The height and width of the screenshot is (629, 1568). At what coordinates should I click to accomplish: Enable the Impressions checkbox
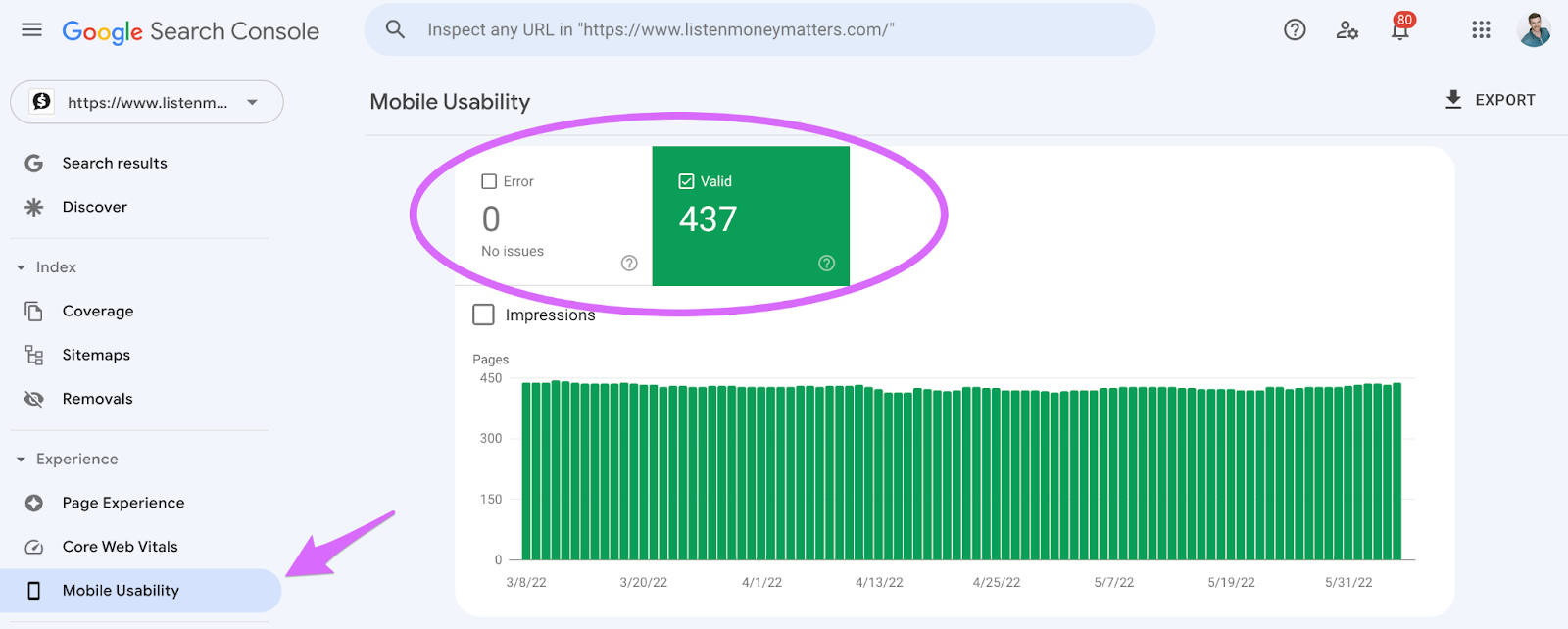tap(483, 314)
